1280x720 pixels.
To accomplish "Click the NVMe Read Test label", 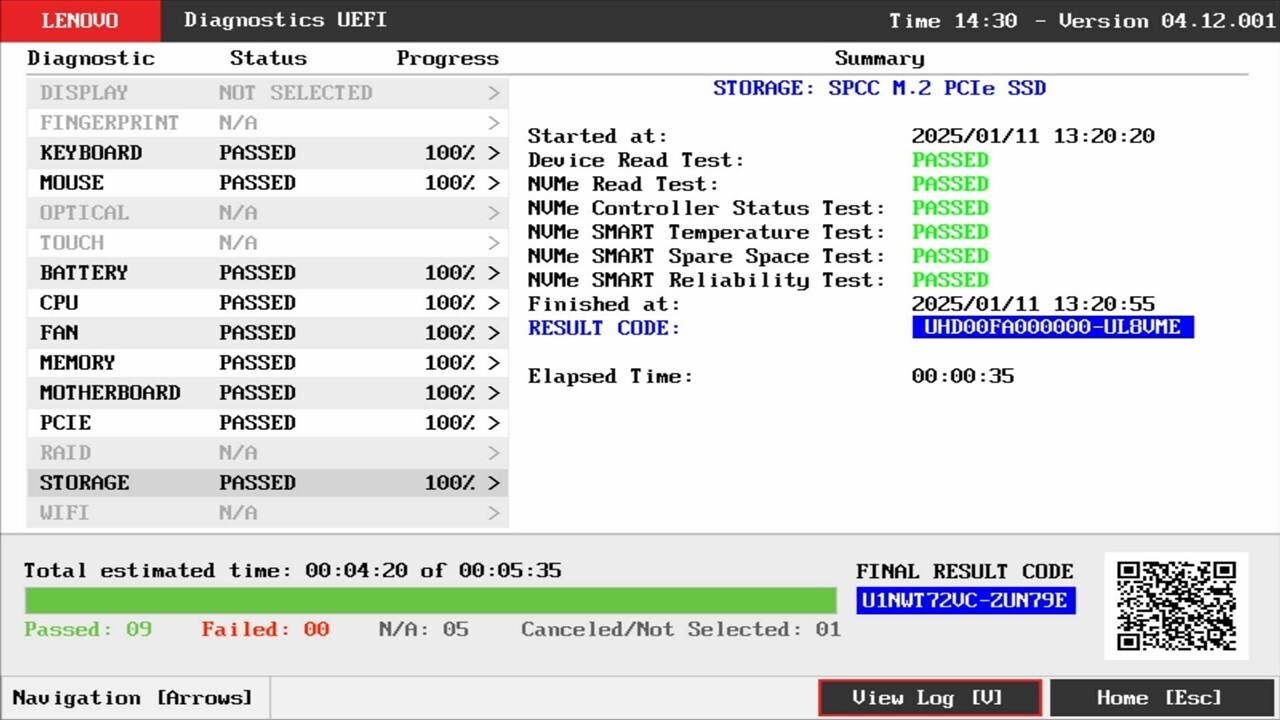I will 623,184.
